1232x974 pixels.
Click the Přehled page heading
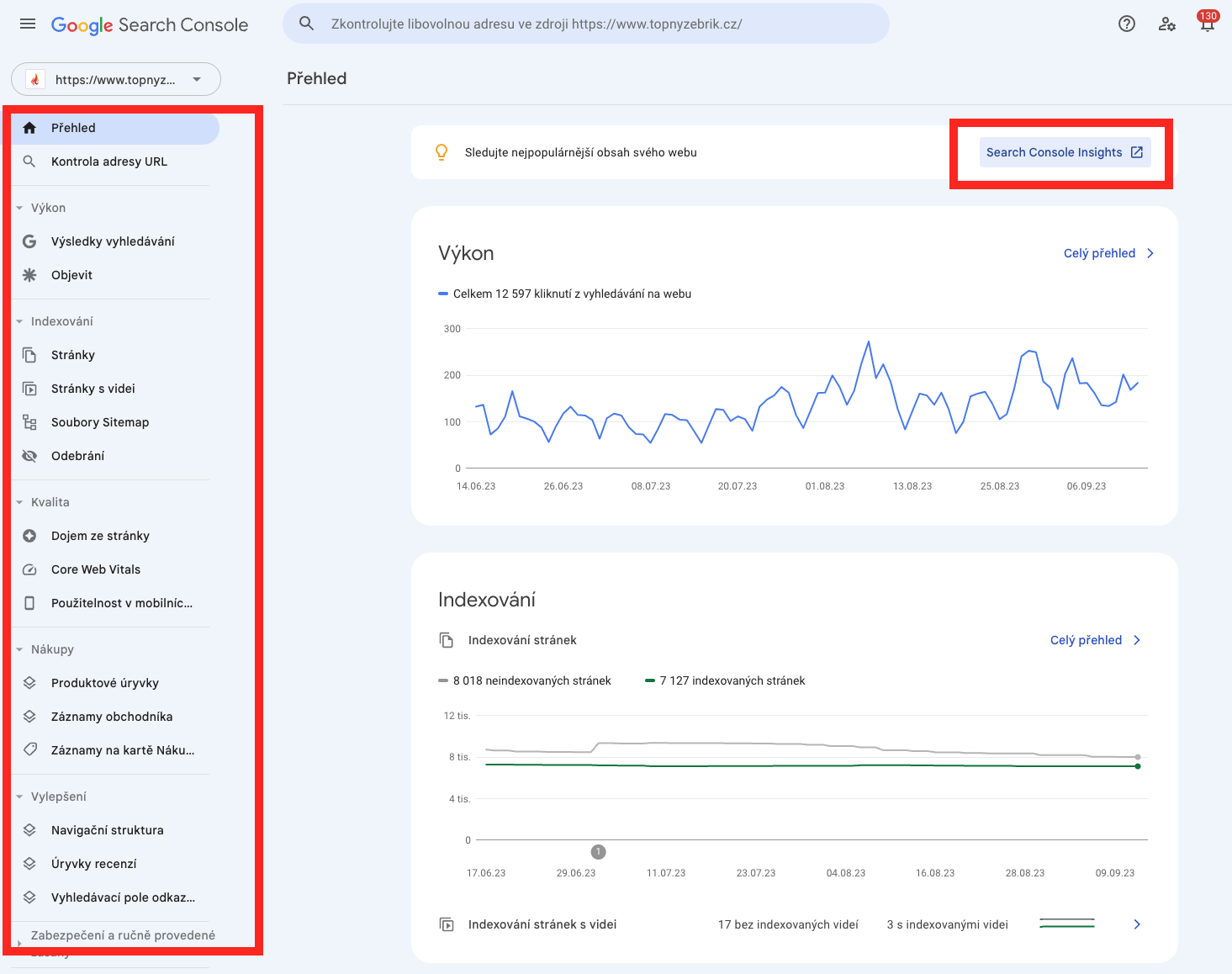pos(317,78)
